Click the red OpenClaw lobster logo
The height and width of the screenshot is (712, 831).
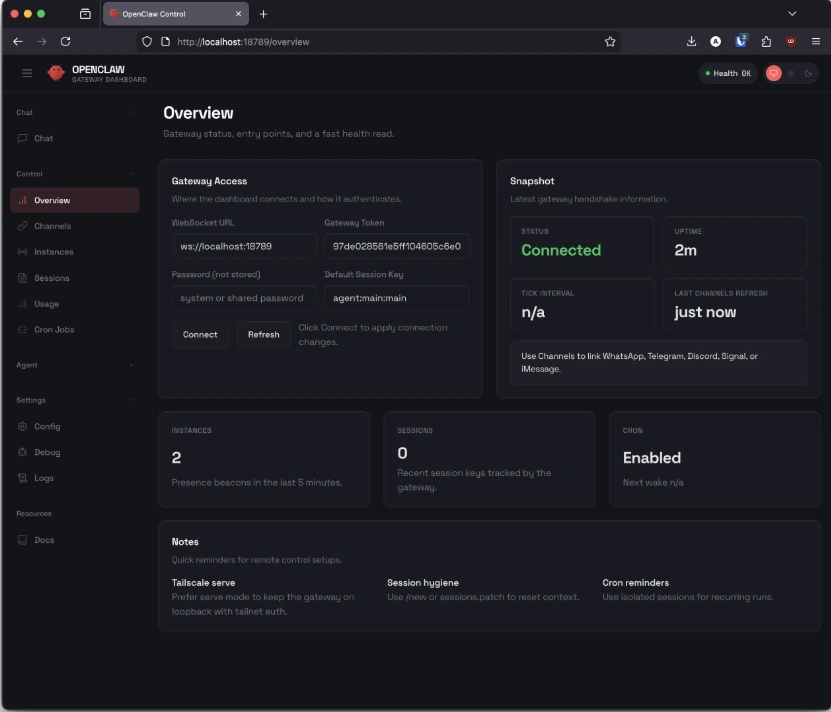56,73
